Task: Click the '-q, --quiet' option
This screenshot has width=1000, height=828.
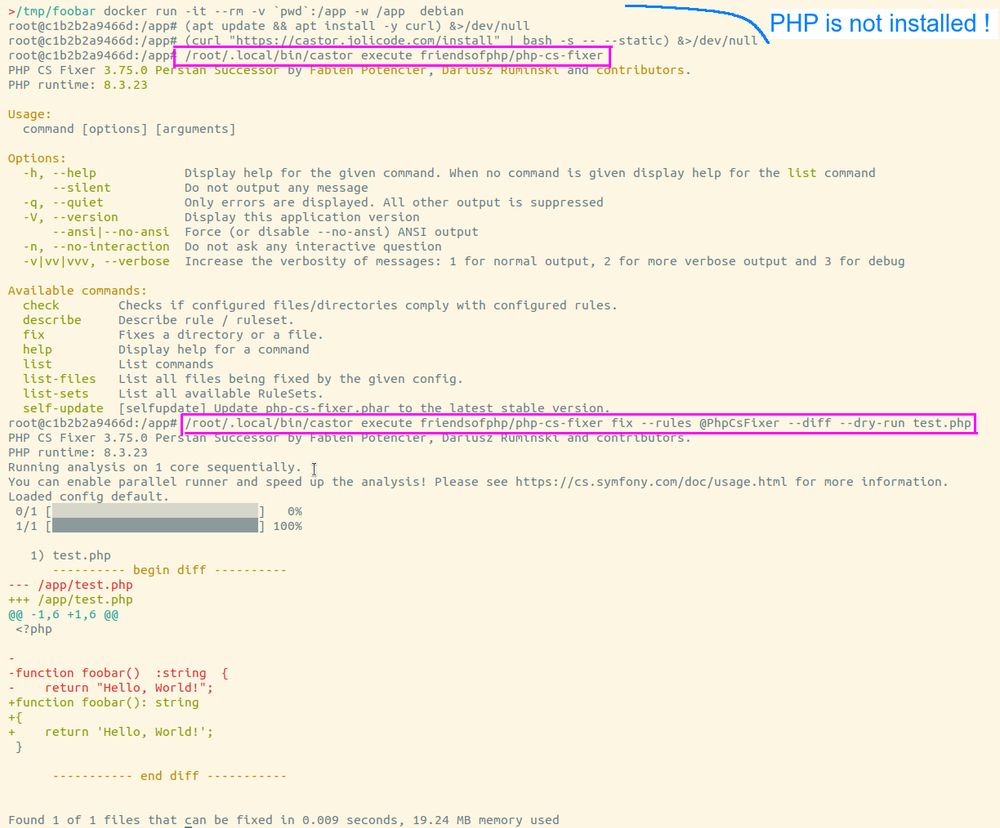Action: point(63,202)
